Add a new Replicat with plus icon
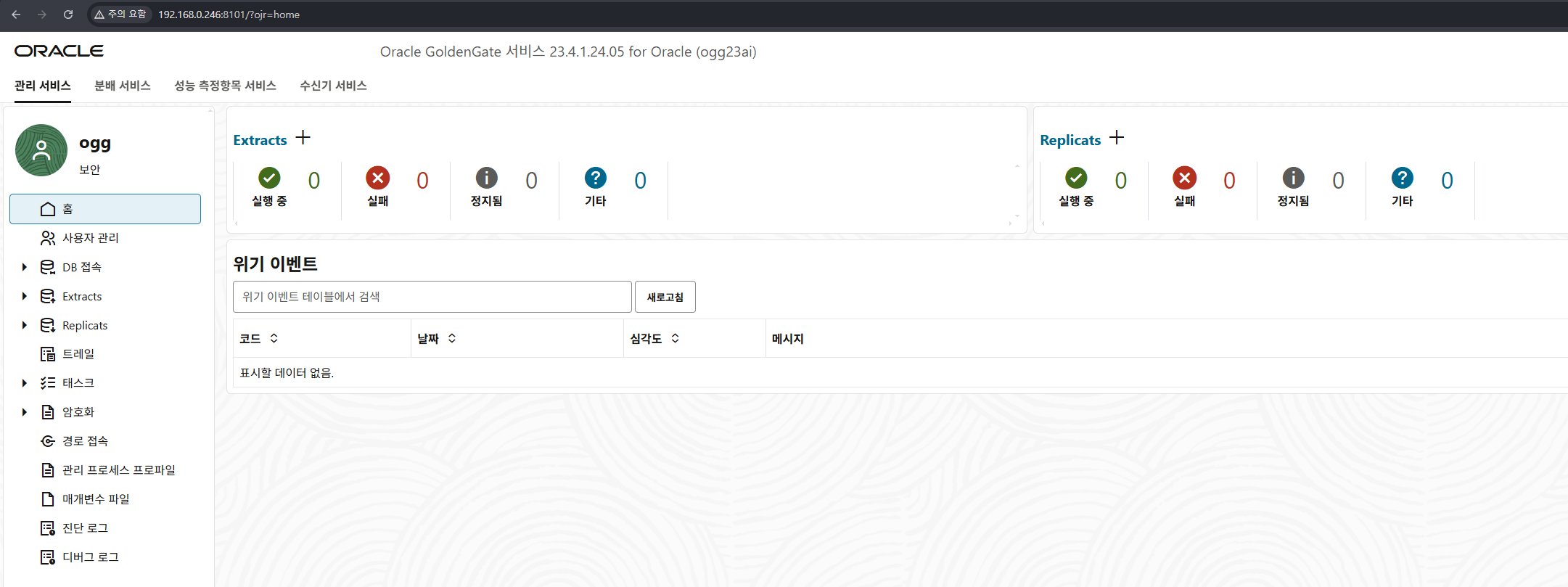Viewport: 1568px width, 587px height. (x=1117, y=137)
